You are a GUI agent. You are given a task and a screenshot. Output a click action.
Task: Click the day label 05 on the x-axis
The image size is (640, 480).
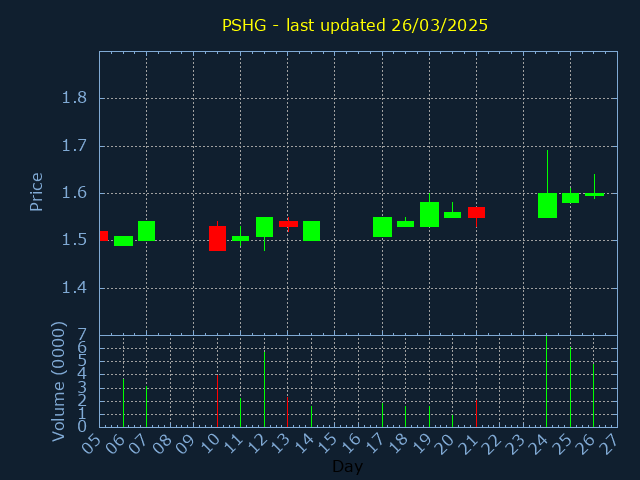pyautogui.click(x=91, y=443)
